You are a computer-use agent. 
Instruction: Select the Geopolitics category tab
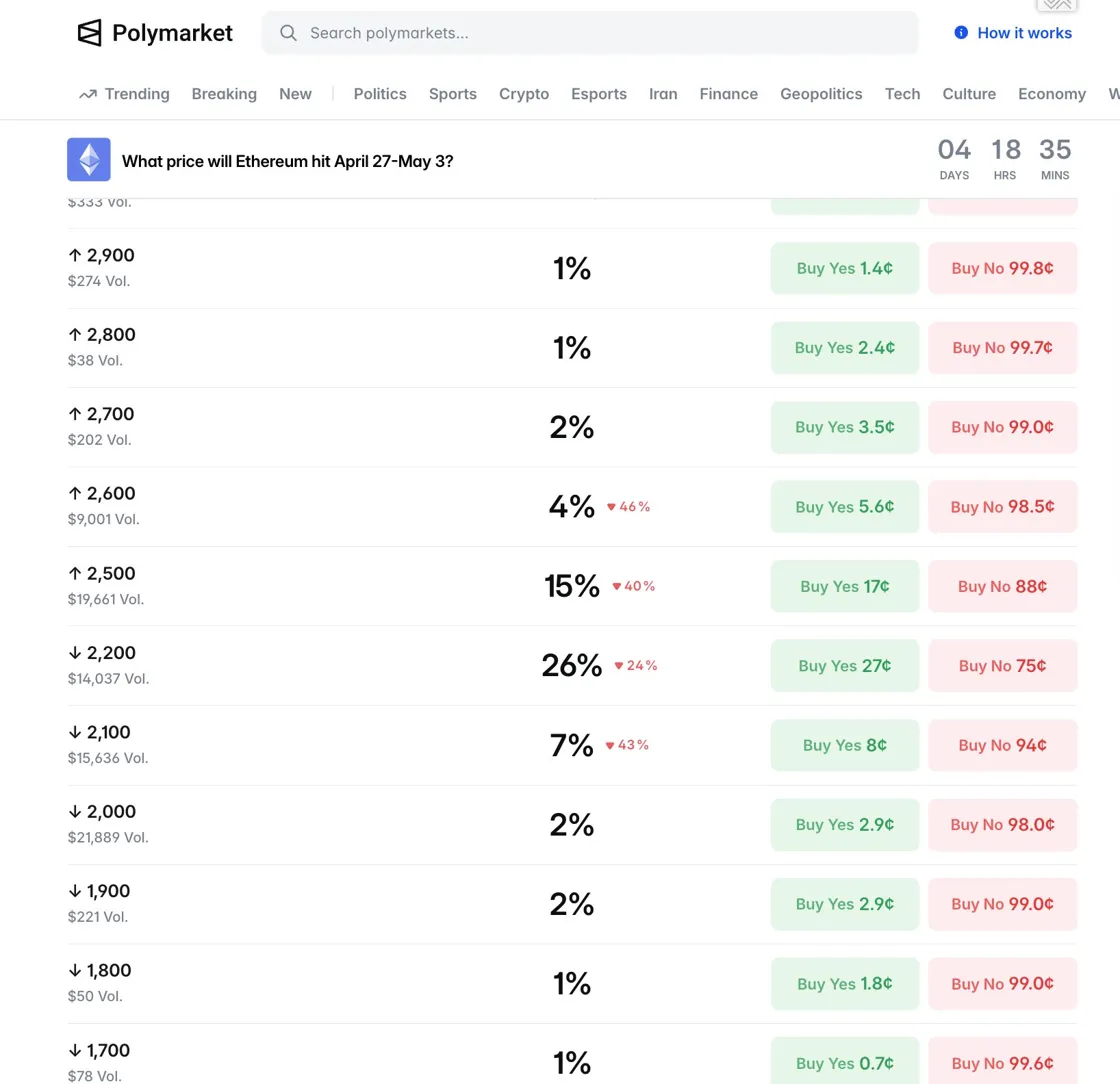tap(821, 94)
